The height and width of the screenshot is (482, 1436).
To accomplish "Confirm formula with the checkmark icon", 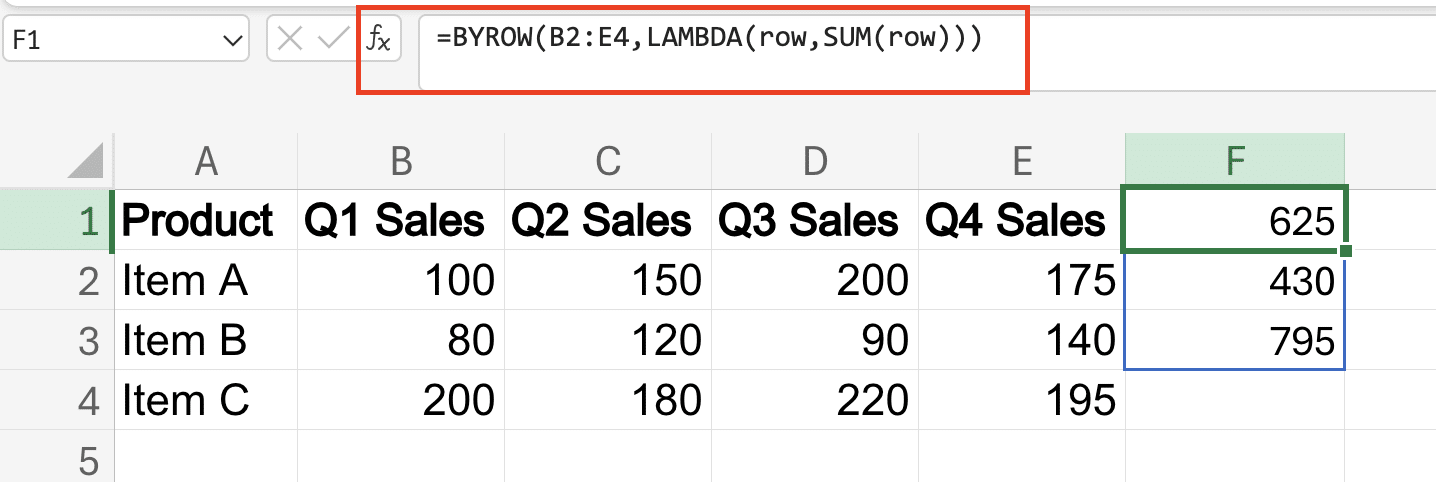I will point(331,40).
